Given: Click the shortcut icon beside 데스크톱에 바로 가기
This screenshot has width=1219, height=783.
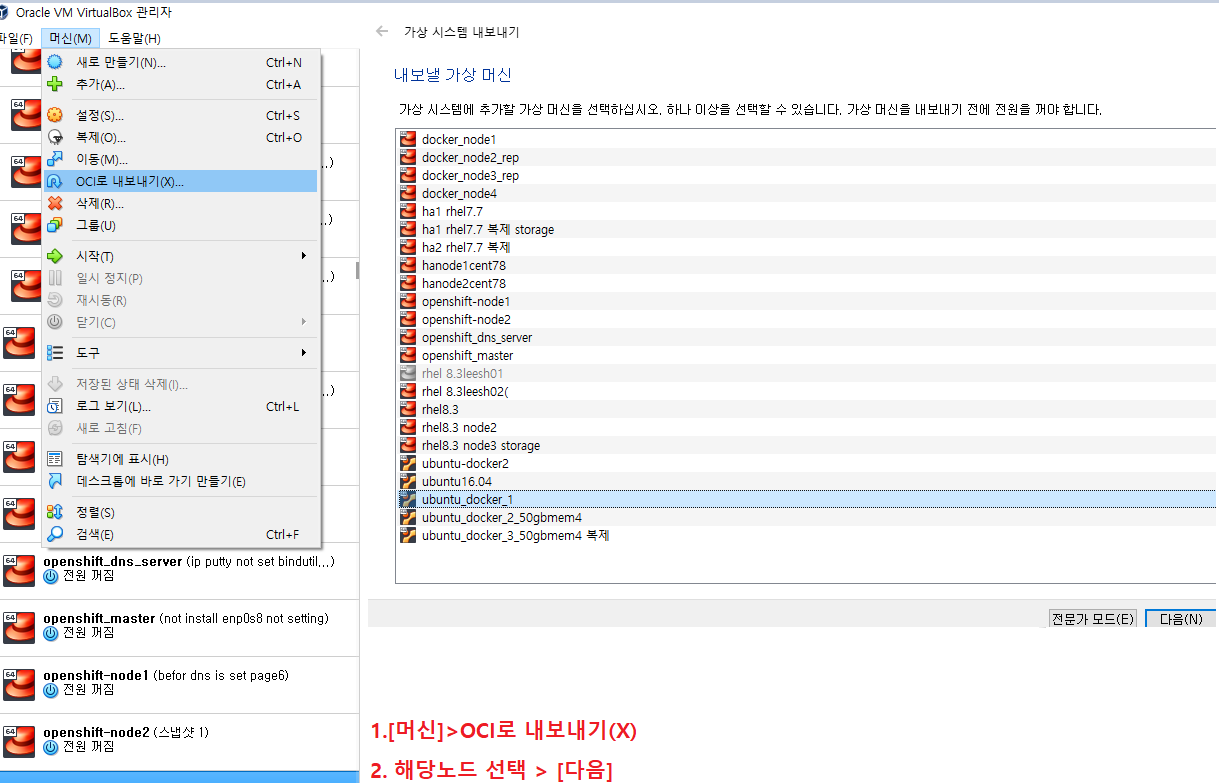Looking at the screenshot, I should 56,481.
